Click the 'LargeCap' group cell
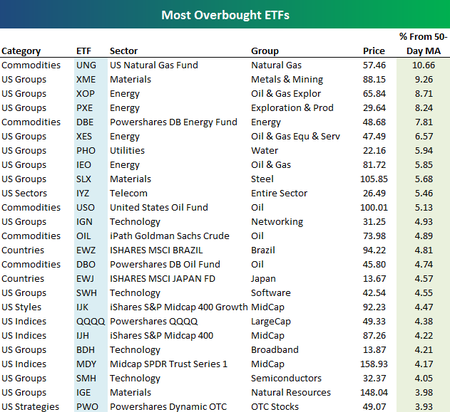Image resolution: width=450 pixels, height=412 pixels. tap(271, 322)
